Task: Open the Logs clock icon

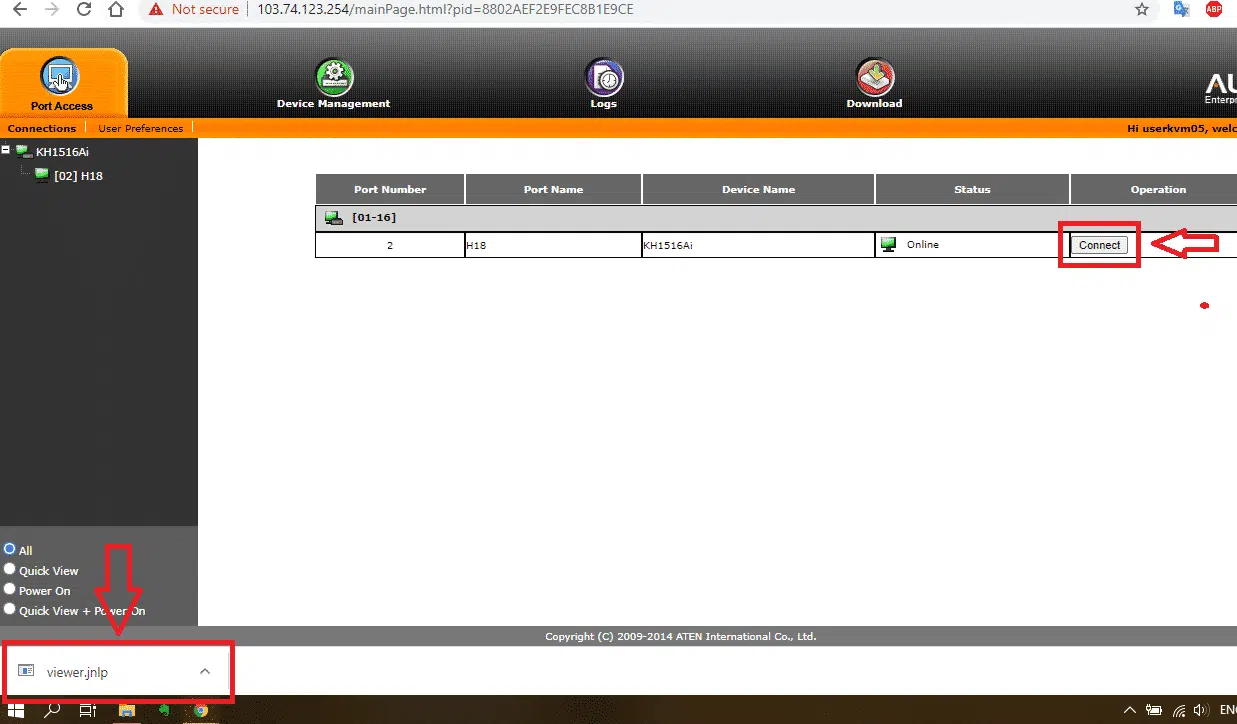Action: (604, 77)
